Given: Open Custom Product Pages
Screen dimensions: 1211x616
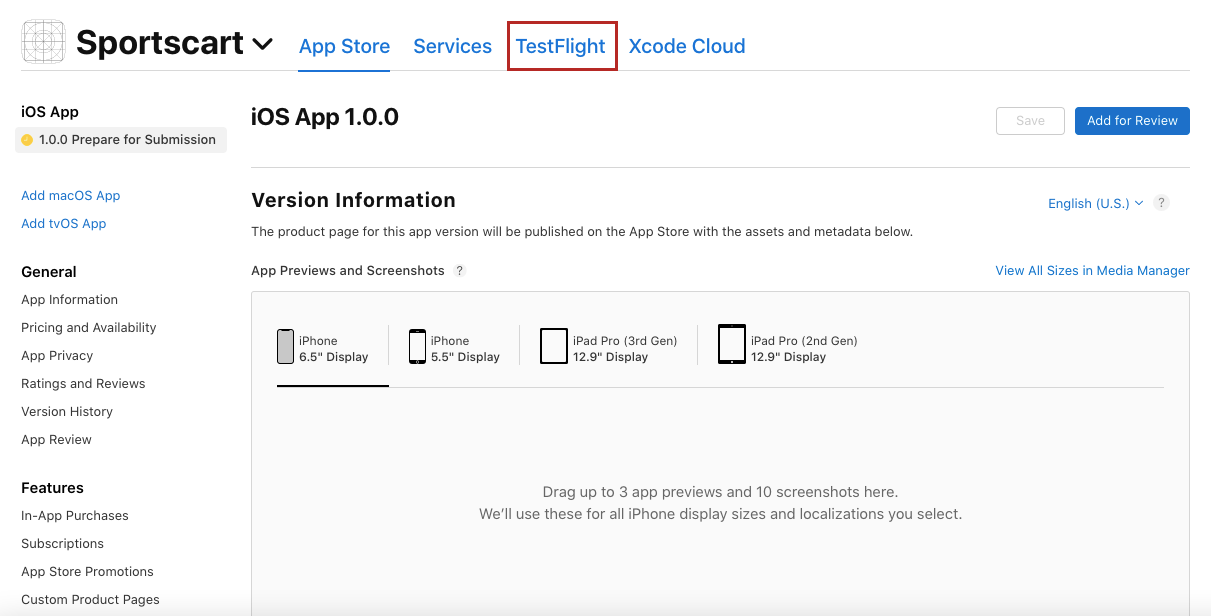Looking at the screenshot, I should (x=91, y=600).
